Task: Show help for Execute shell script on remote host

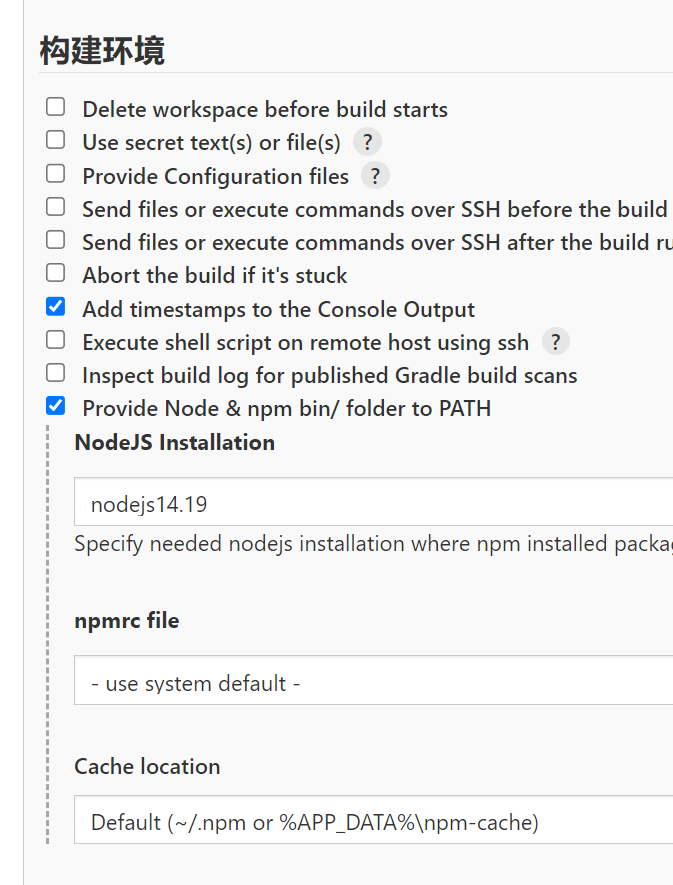Action: [555, 343]
